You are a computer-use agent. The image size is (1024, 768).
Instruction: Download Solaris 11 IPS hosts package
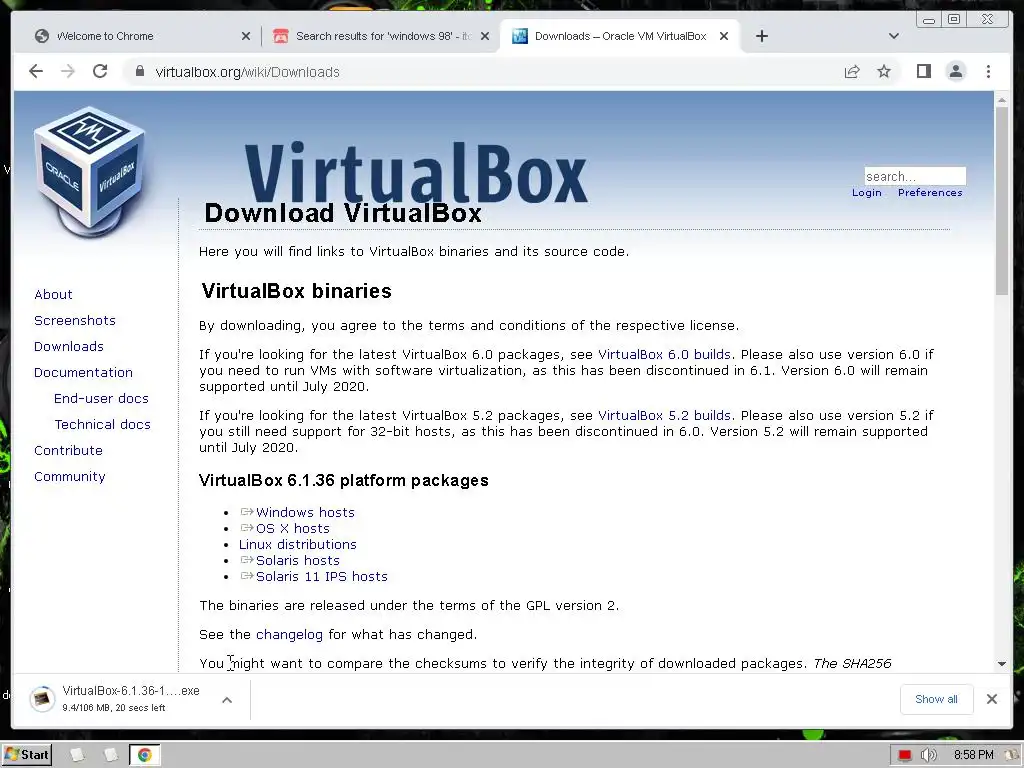321,577
